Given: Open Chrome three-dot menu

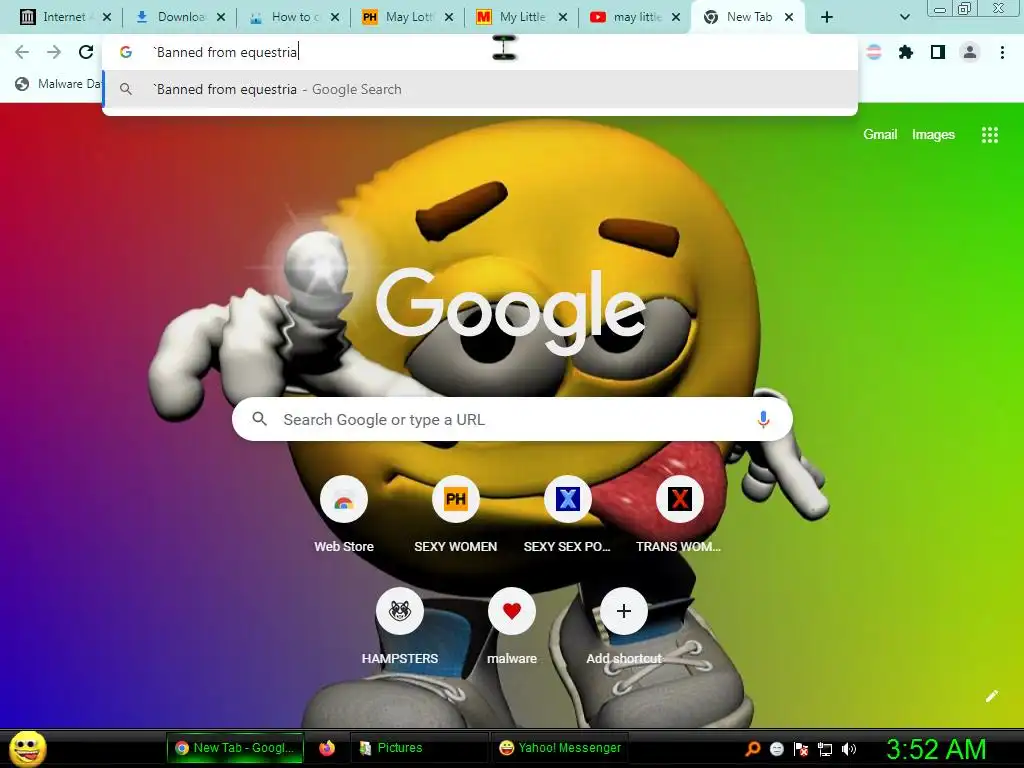Looking at the screenshot, I should [x=1002, y=52].
